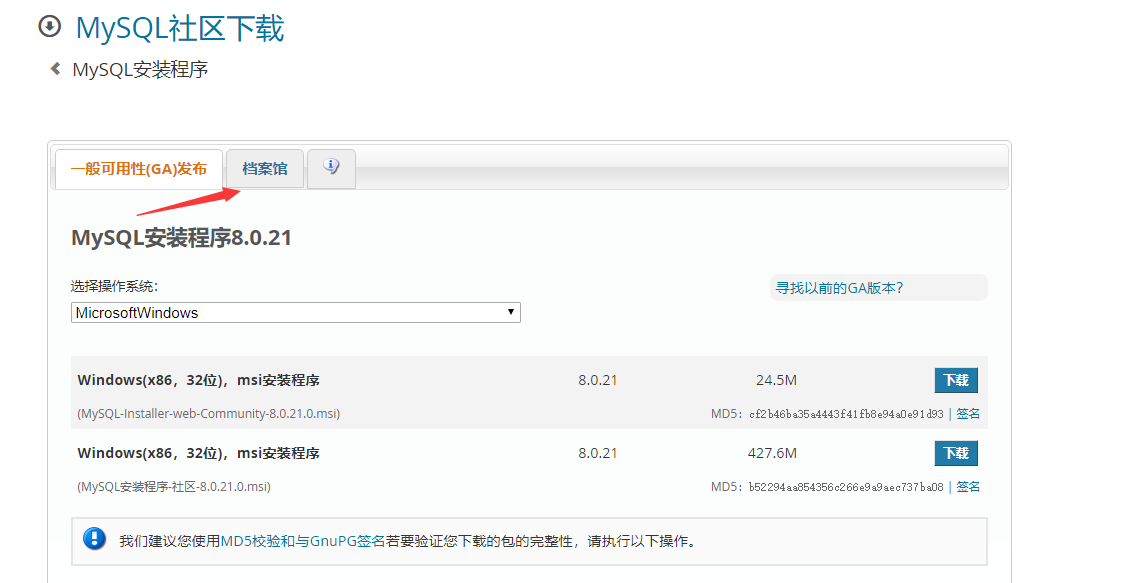Open the MD5校验和与GnuPG签名 link
The width and height of the screenshot is (1131, 583).
(x=303, y=541)
